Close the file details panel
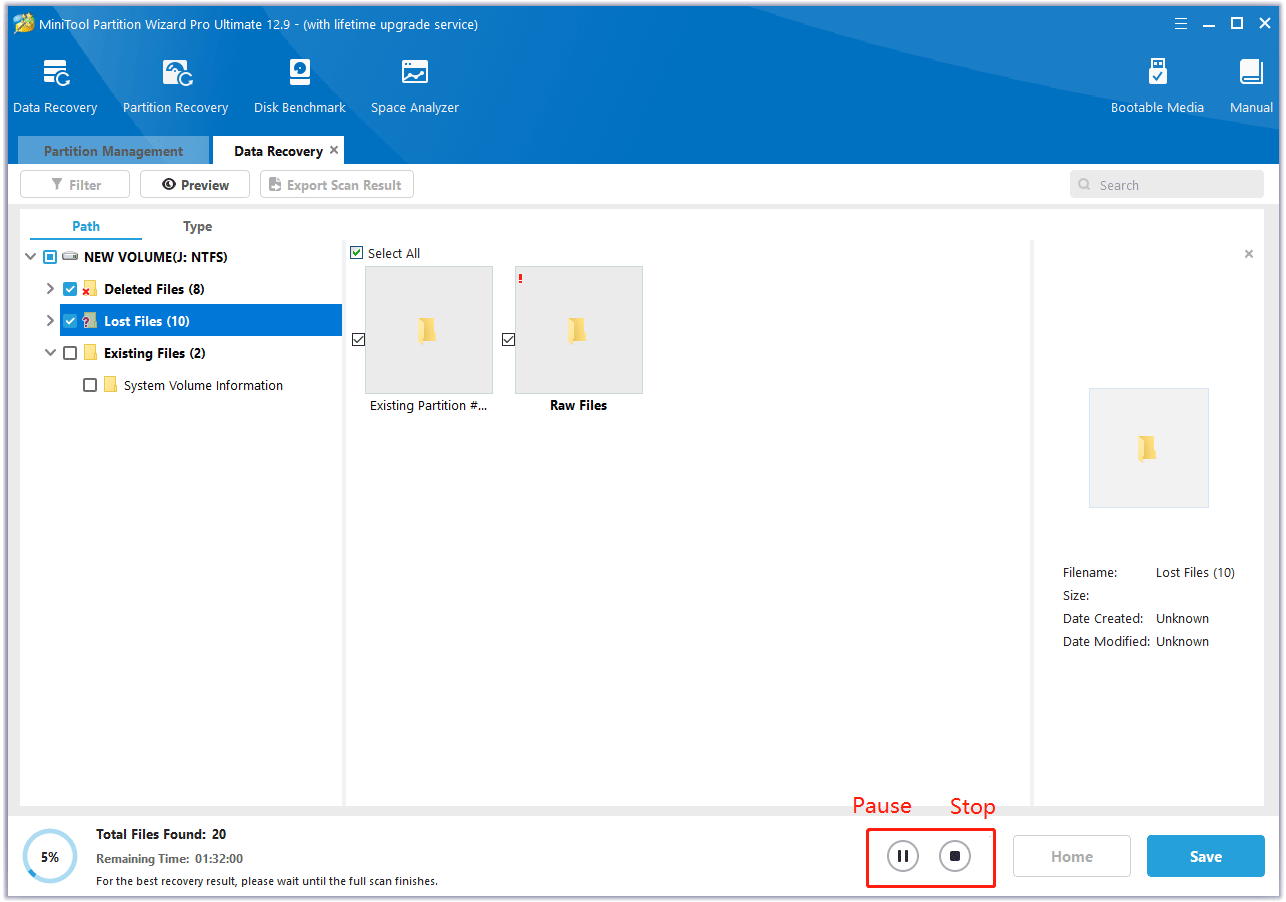This screenshot has width=1286, height=902. [x=1248, y=254]
